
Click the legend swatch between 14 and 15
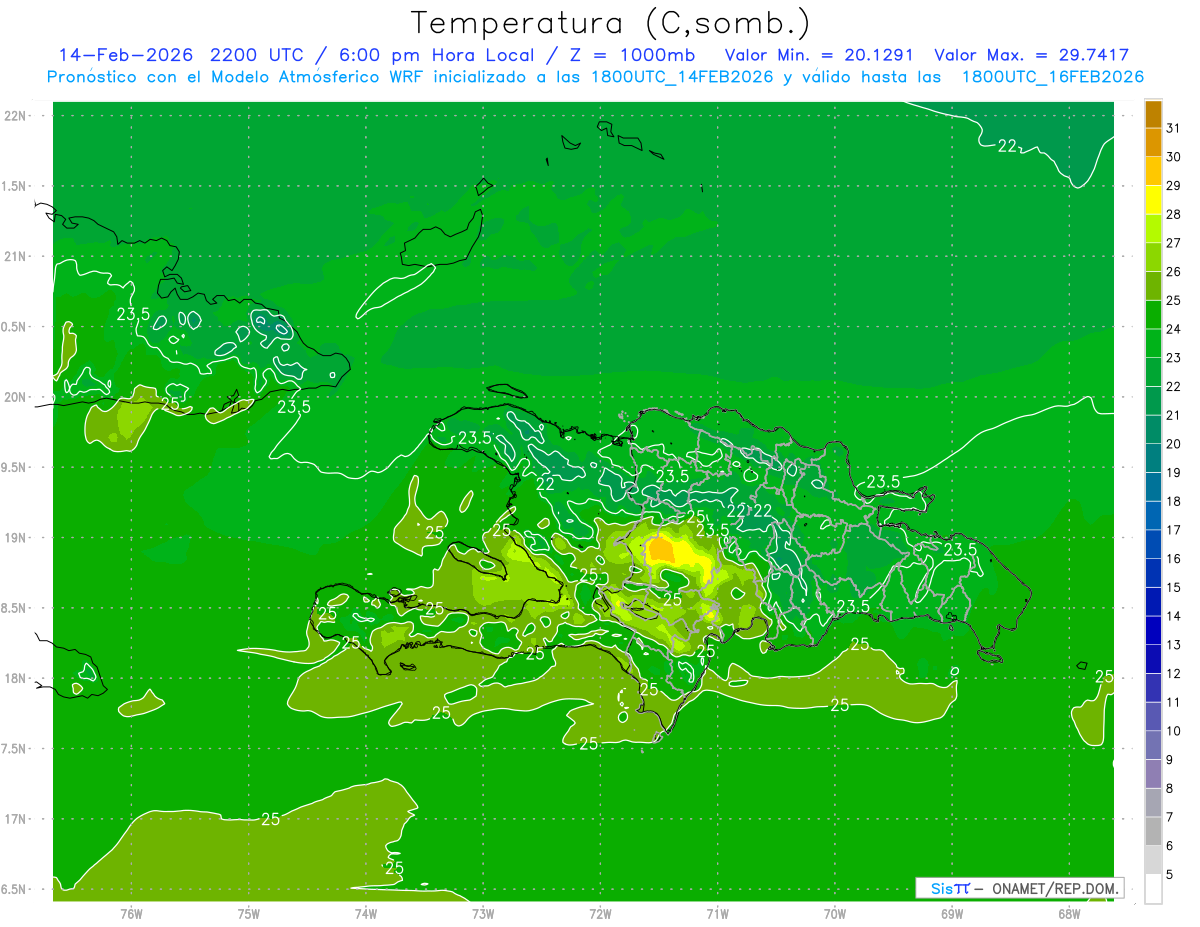1153,602
